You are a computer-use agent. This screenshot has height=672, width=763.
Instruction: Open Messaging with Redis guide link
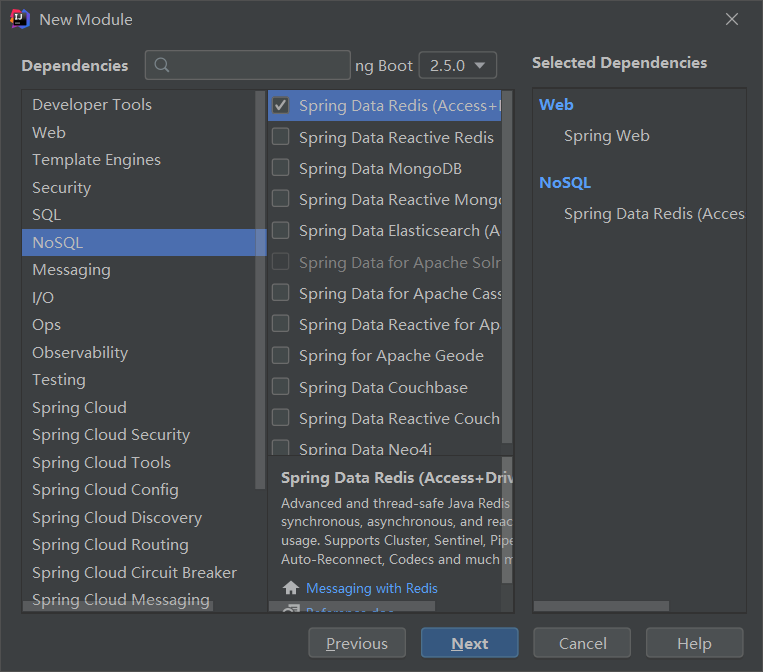pyautogui.click(x=372, y=588)
